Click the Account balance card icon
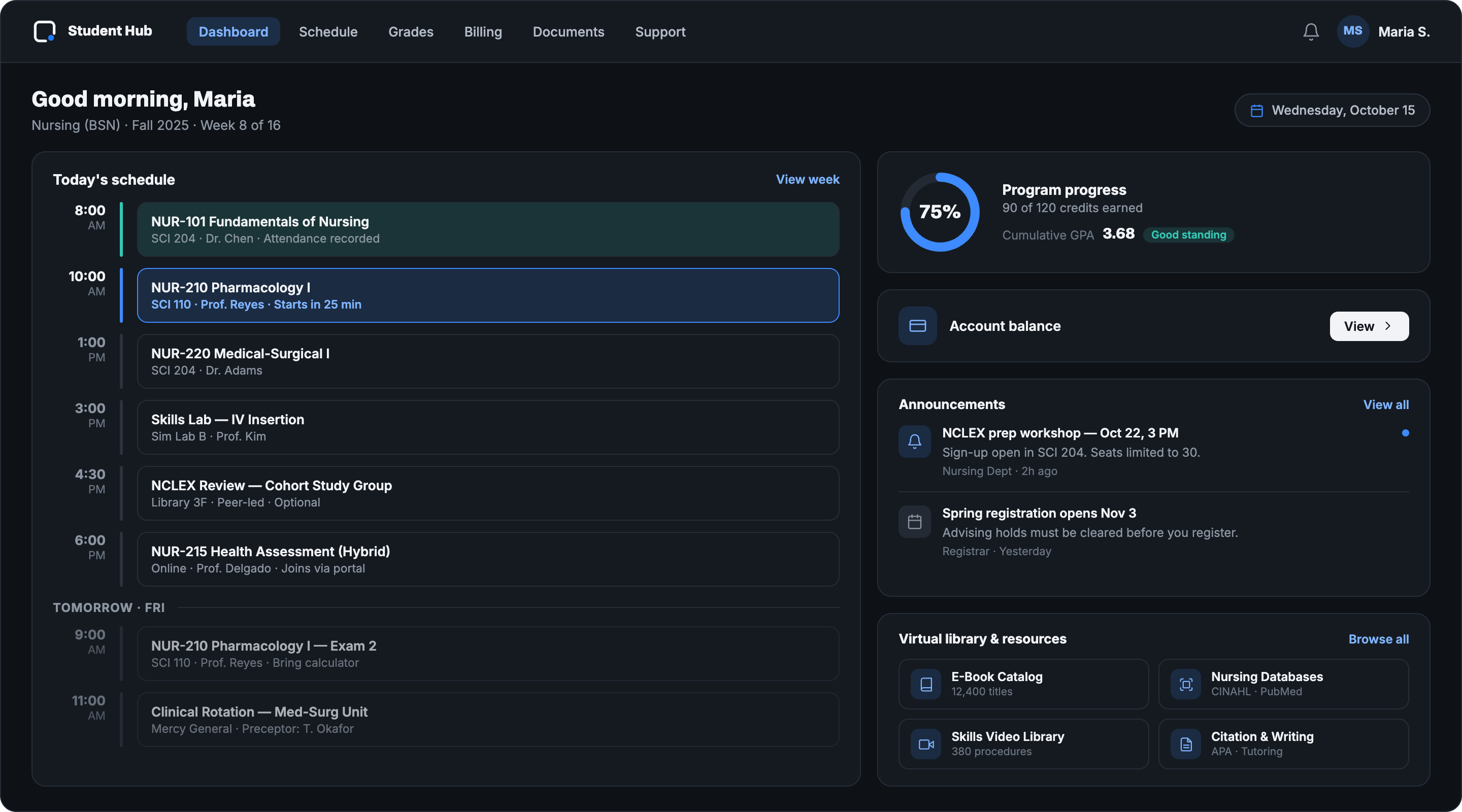 [917, 326]
